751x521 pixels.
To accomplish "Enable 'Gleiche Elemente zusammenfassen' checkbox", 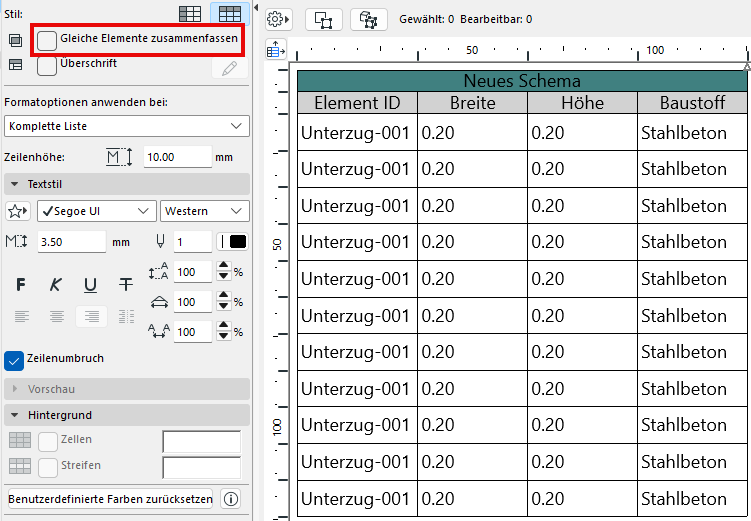I will pyautogui.click(x=47, y=39).
